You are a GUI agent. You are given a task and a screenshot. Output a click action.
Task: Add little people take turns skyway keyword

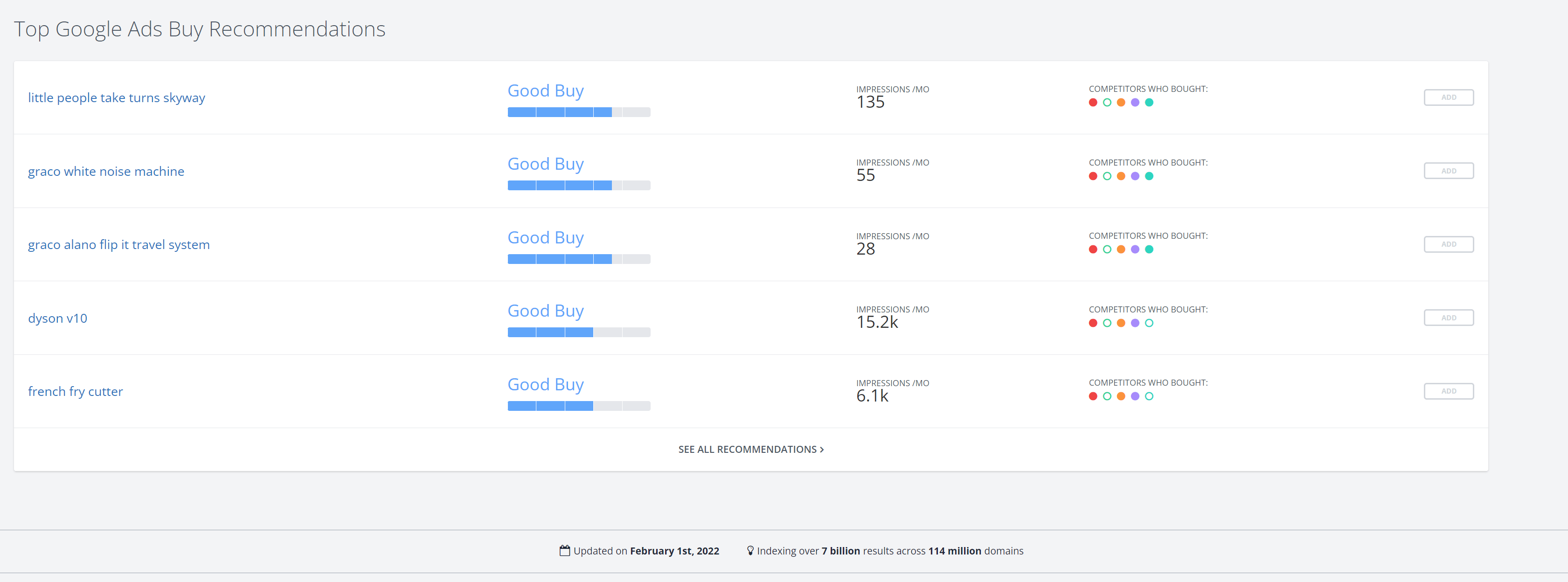tap(1448, 97)
